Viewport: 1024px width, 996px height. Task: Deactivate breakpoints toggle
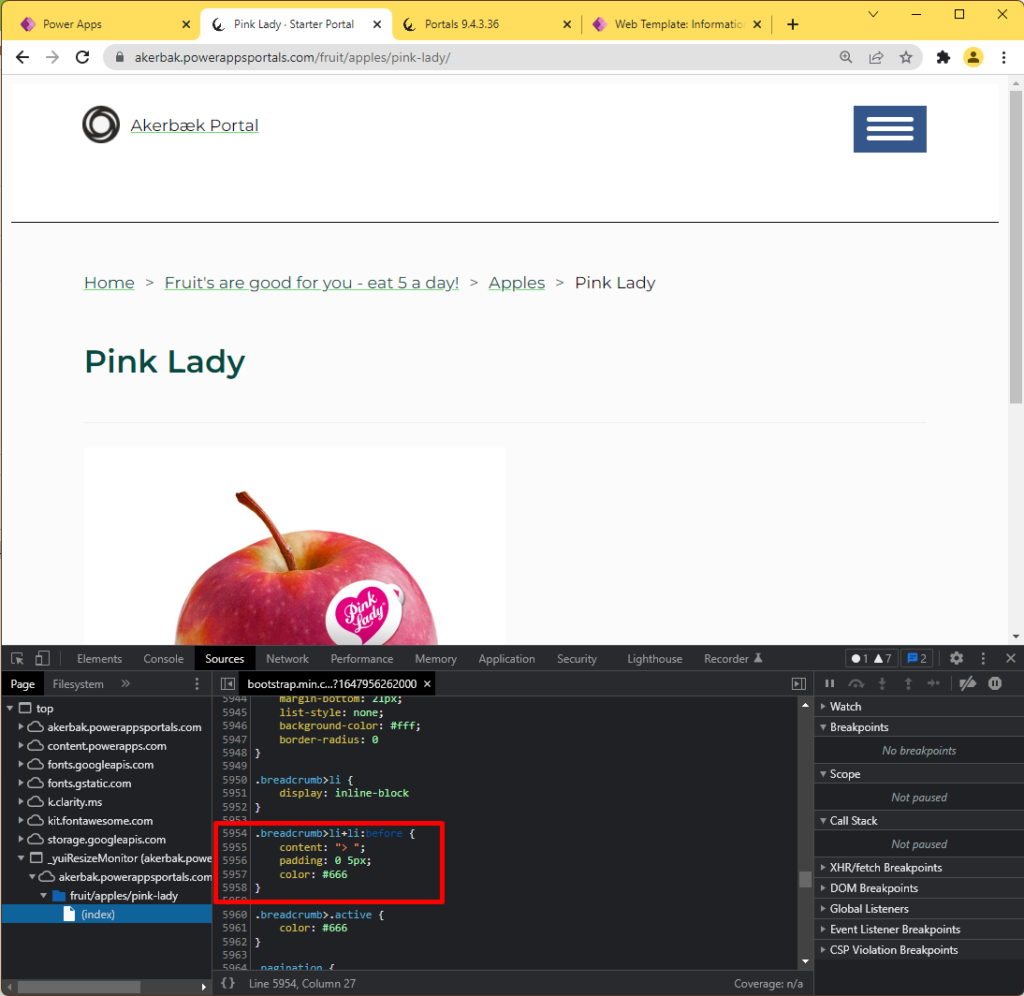pos(967,683)
